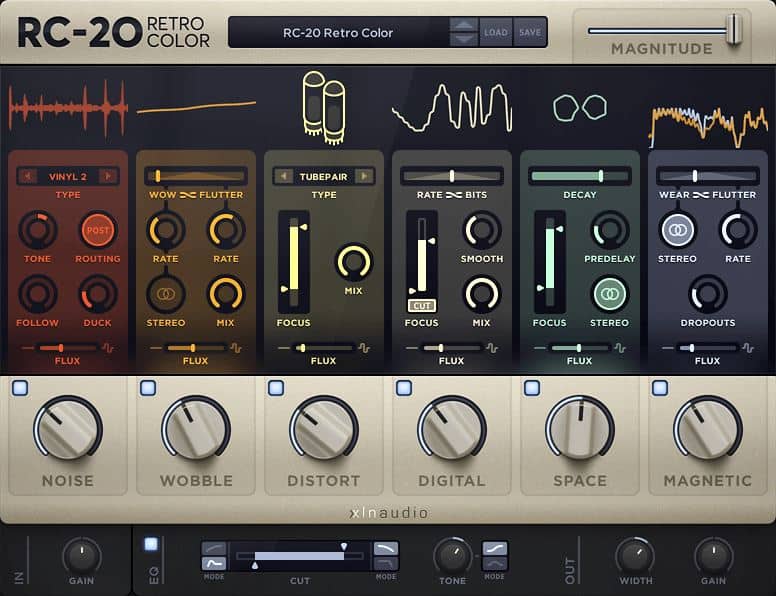Click the Distort MIX knob
Screen dimensions: 776x596
click(353, 262)
